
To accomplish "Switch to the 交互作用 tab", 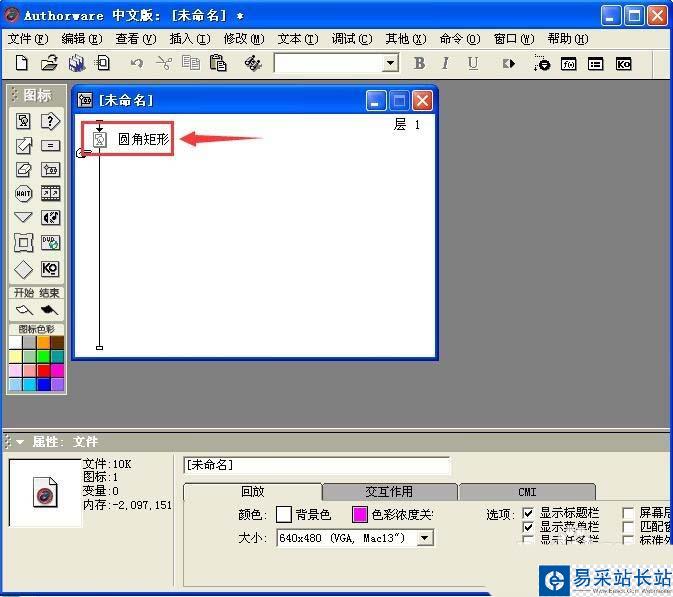I will point(389,492).
